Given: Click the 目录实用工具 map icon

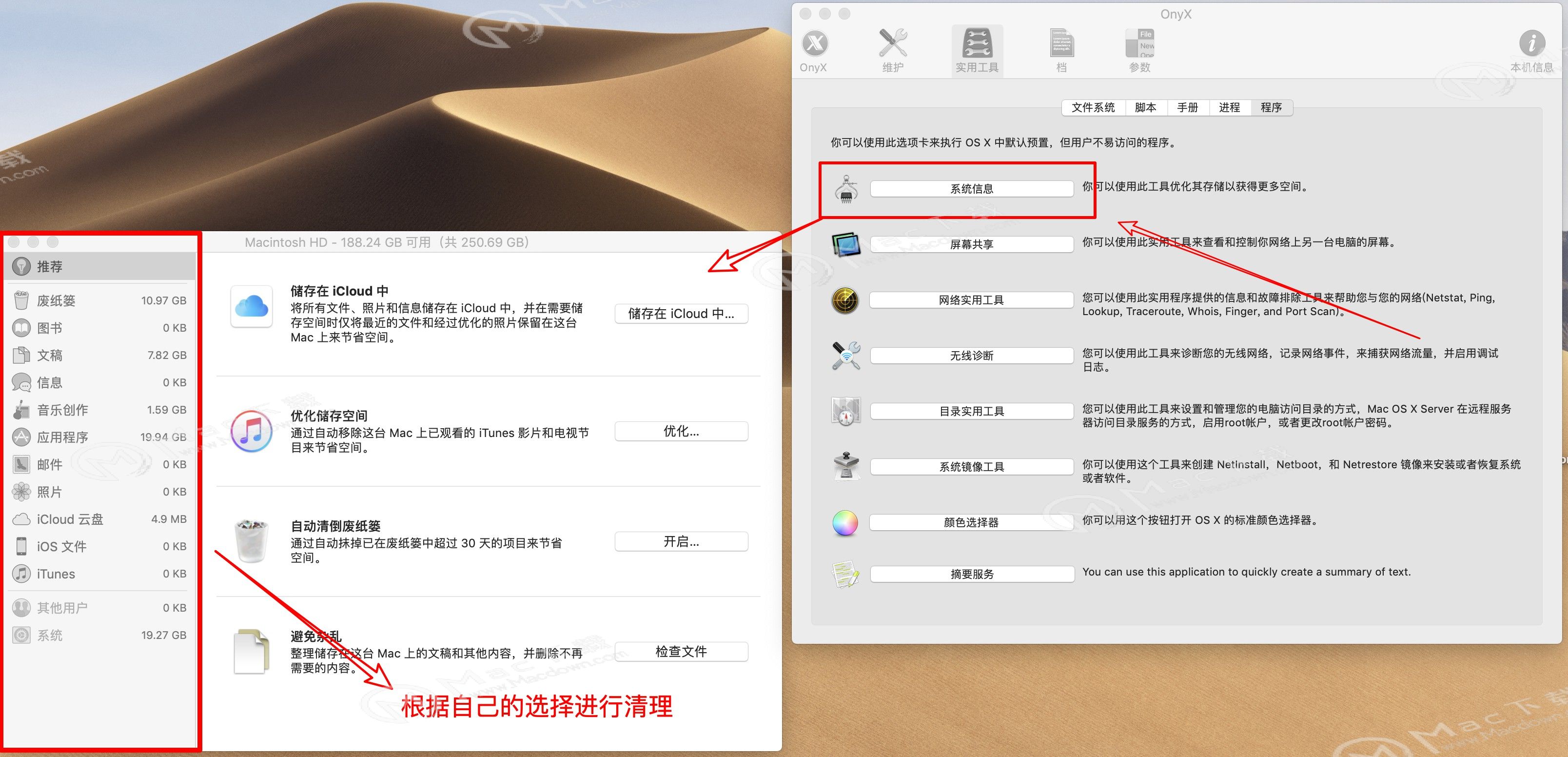Looking at the screenshot, I should tap(846, 411).
